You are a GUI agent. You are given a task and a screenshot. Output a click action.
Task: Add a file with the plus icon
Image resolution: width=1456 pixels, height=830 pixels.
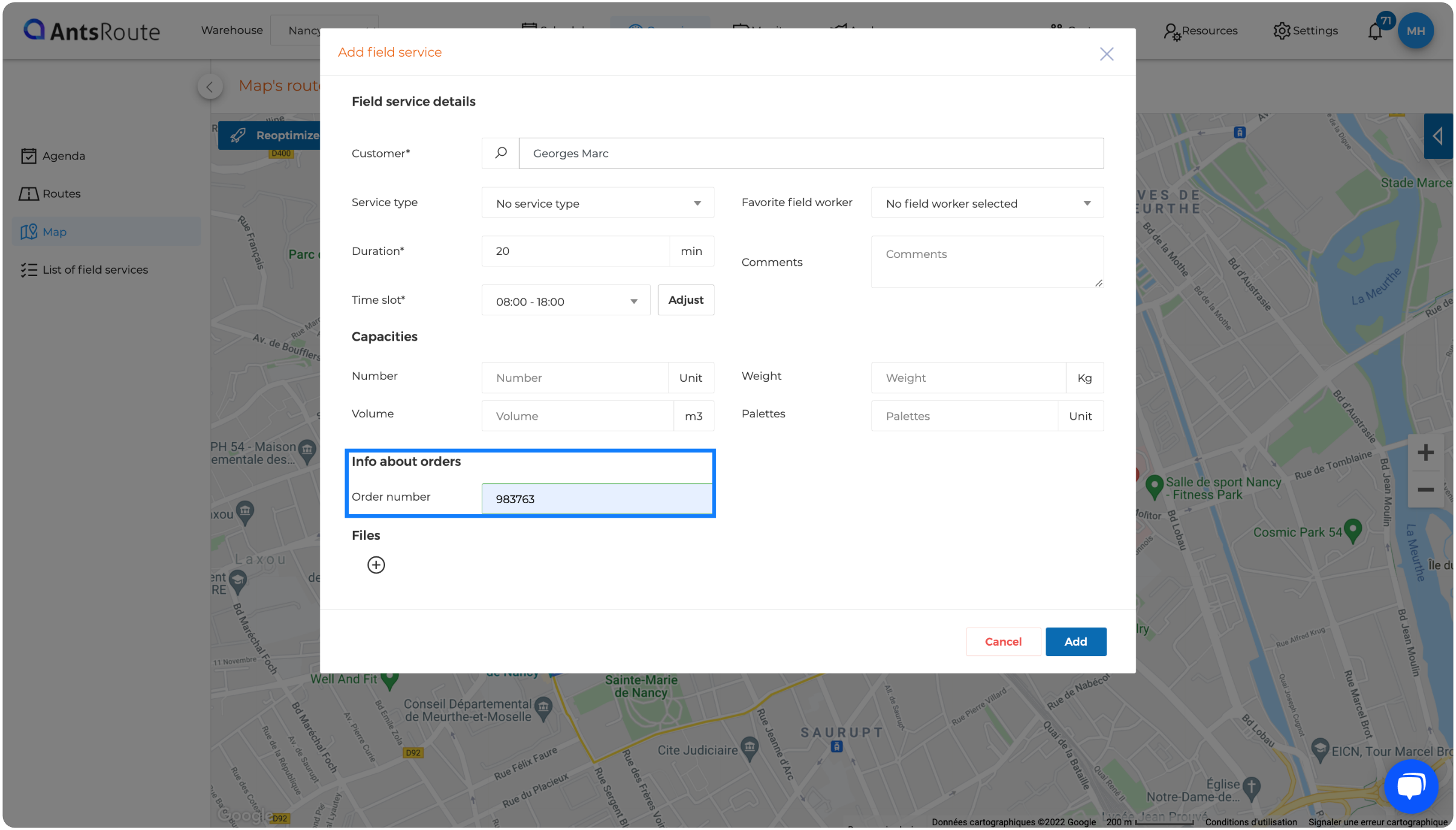point(376,565)
